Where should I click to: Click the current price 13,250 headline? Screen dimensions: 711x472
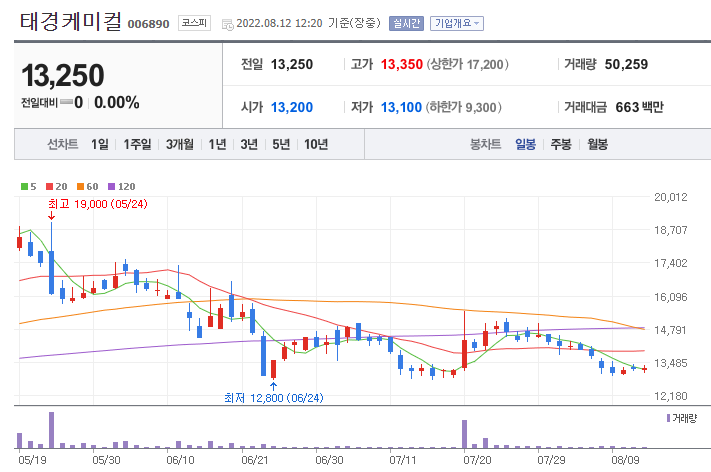[63, 75]
